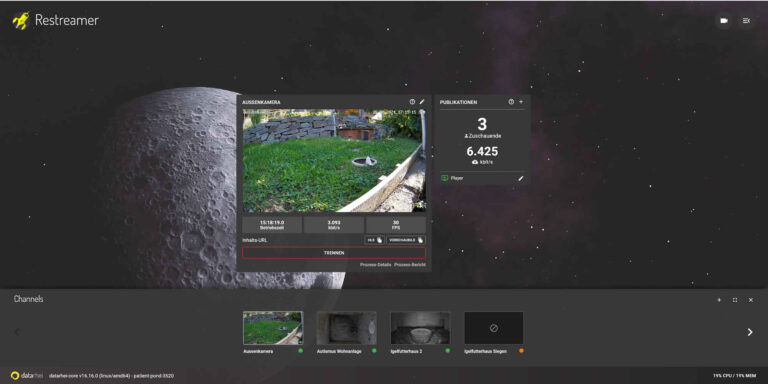Click the Inhalts-URL label
The height and width of the screenshot is (384, 768).
point(255,240)
